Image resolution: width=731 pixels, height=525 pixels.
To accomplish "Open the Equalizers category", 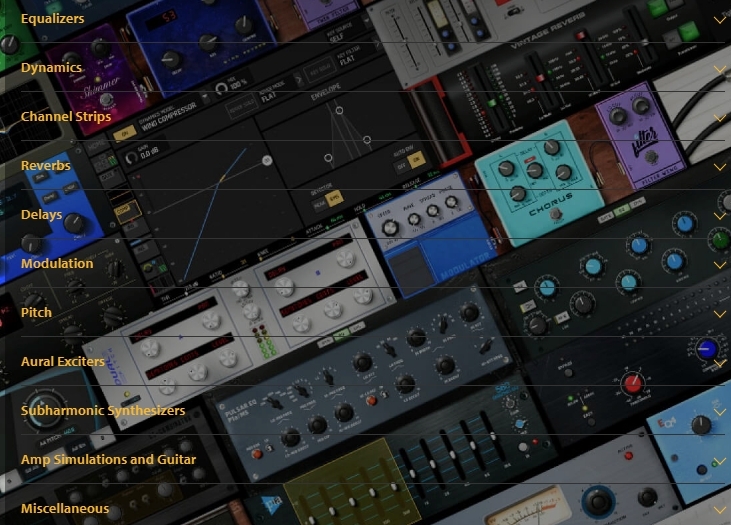I will click(x=52, y=19).
